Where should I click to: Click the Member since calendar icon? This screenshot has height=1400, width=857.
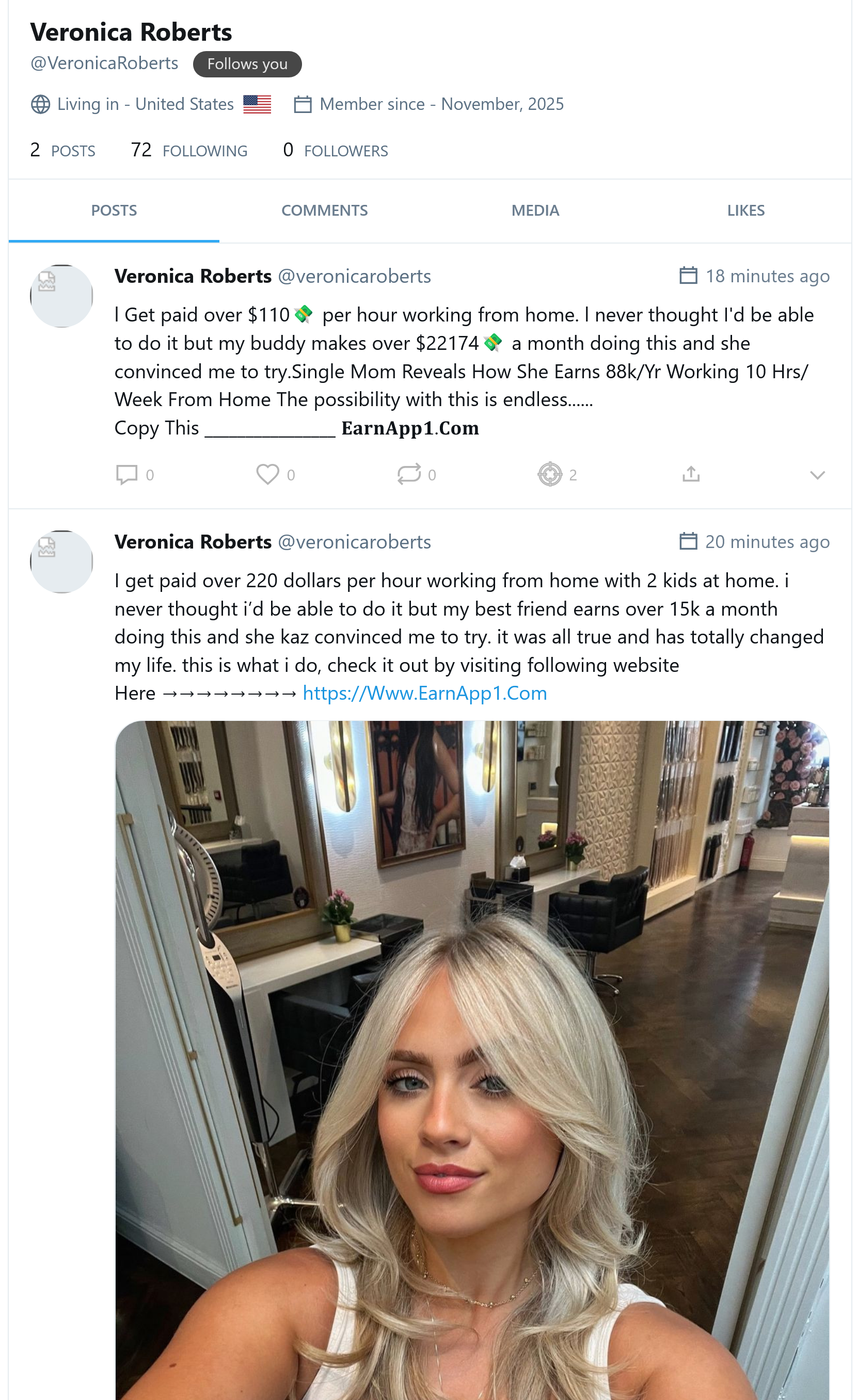point(303,105)
